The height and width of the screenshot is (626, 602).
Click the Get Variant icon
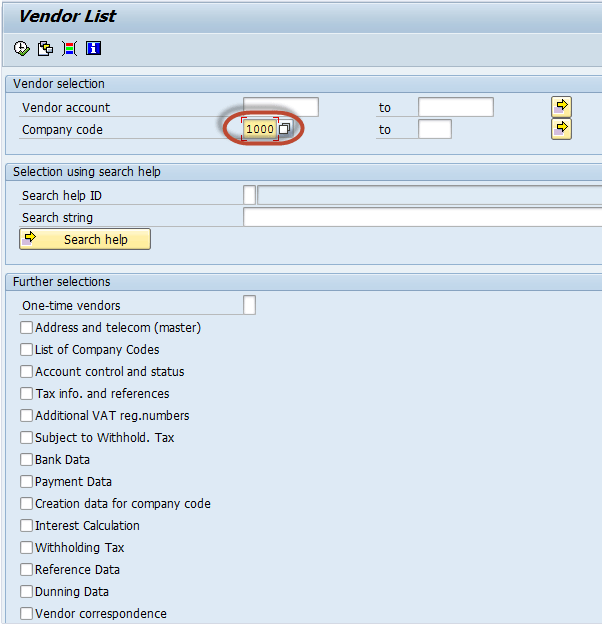tap(45, 48)
